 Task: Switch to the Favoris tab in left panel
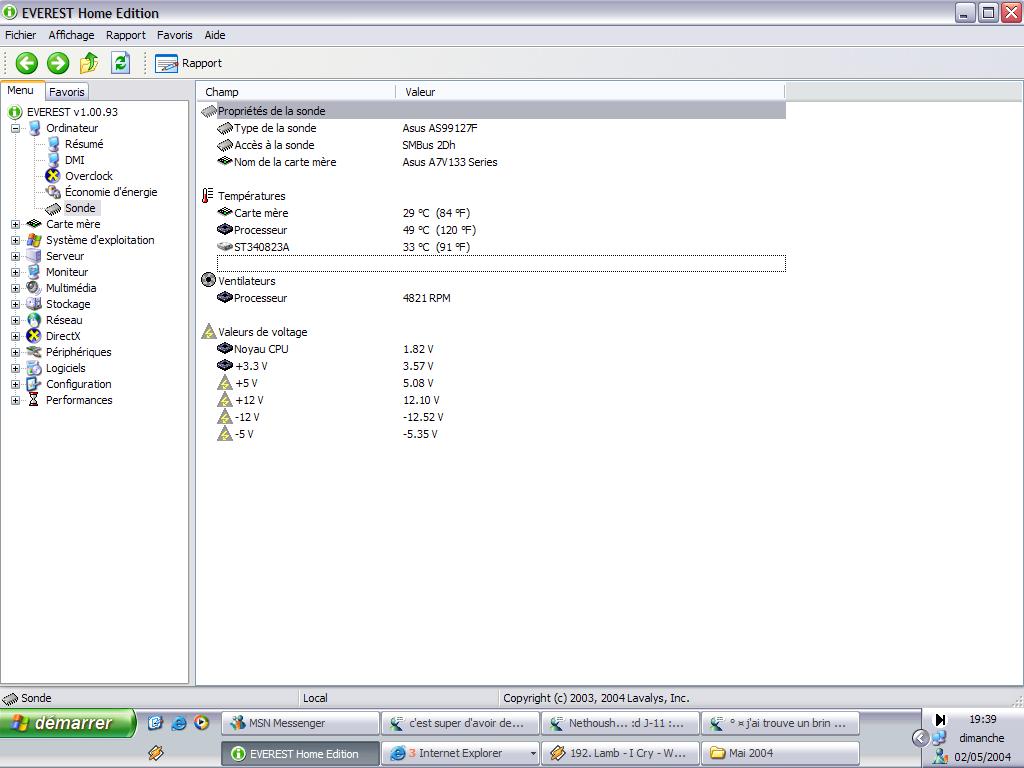tap(67, 92)
